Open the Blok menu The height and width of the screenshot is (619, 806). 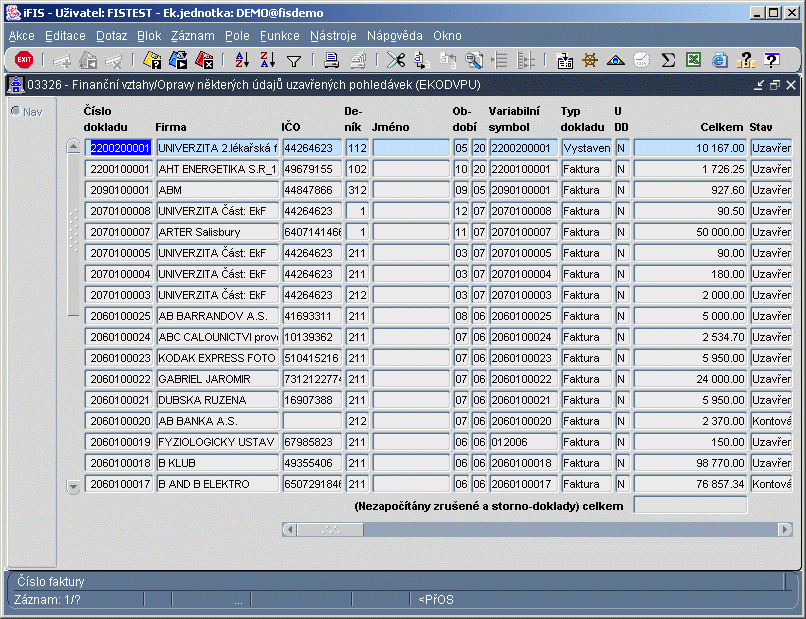point(149,36)
